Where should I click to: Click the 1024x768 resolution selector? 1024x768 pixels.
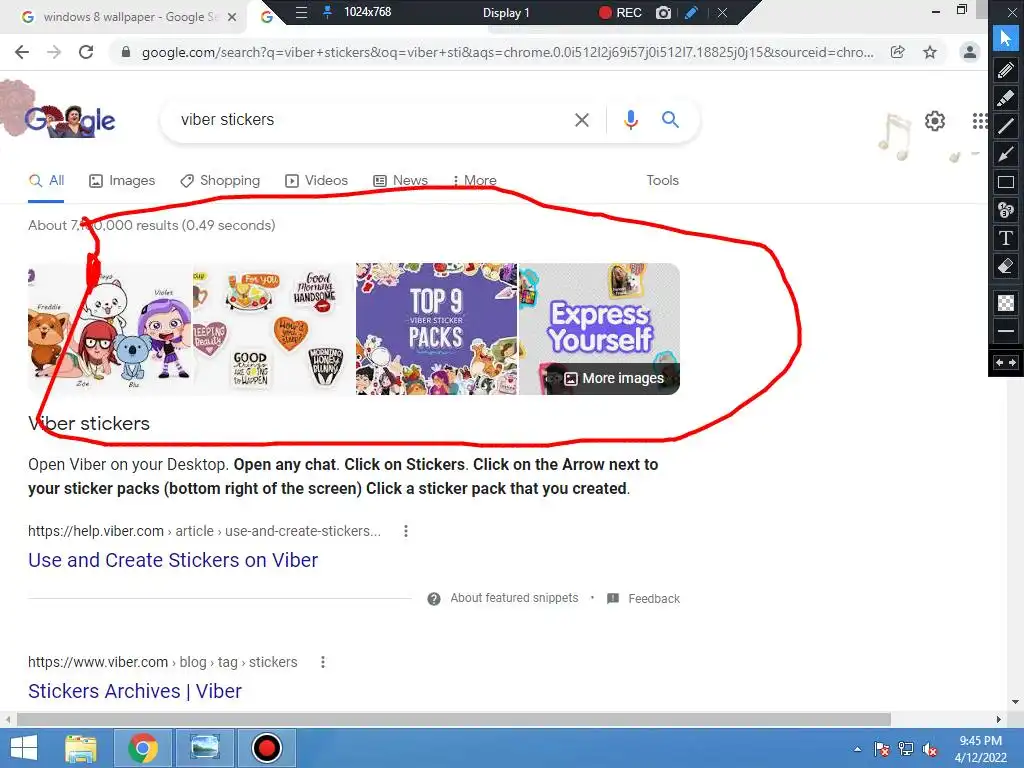point(368,12)
